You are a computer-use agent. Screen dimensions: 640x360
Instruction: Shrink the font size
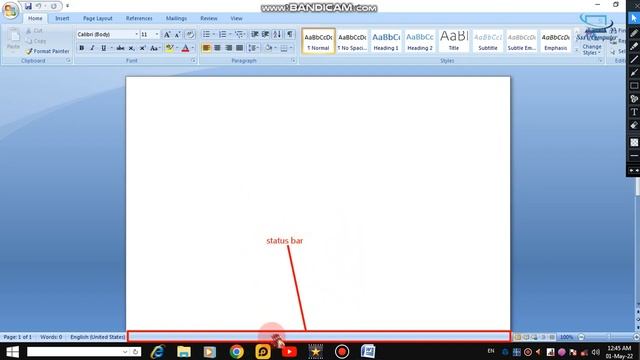[x=178, y=35]
